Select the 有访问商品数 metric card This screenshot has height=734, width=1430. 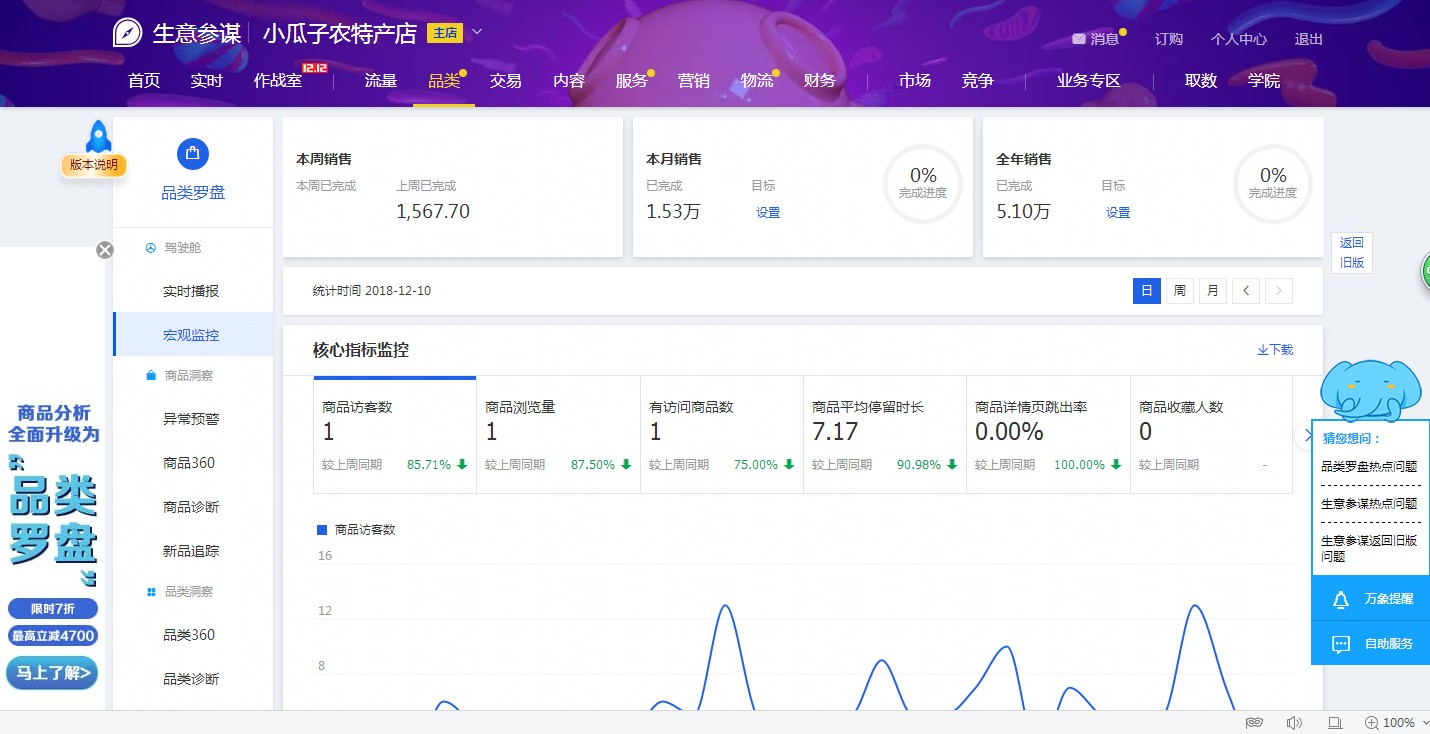(x=722, y=435)
